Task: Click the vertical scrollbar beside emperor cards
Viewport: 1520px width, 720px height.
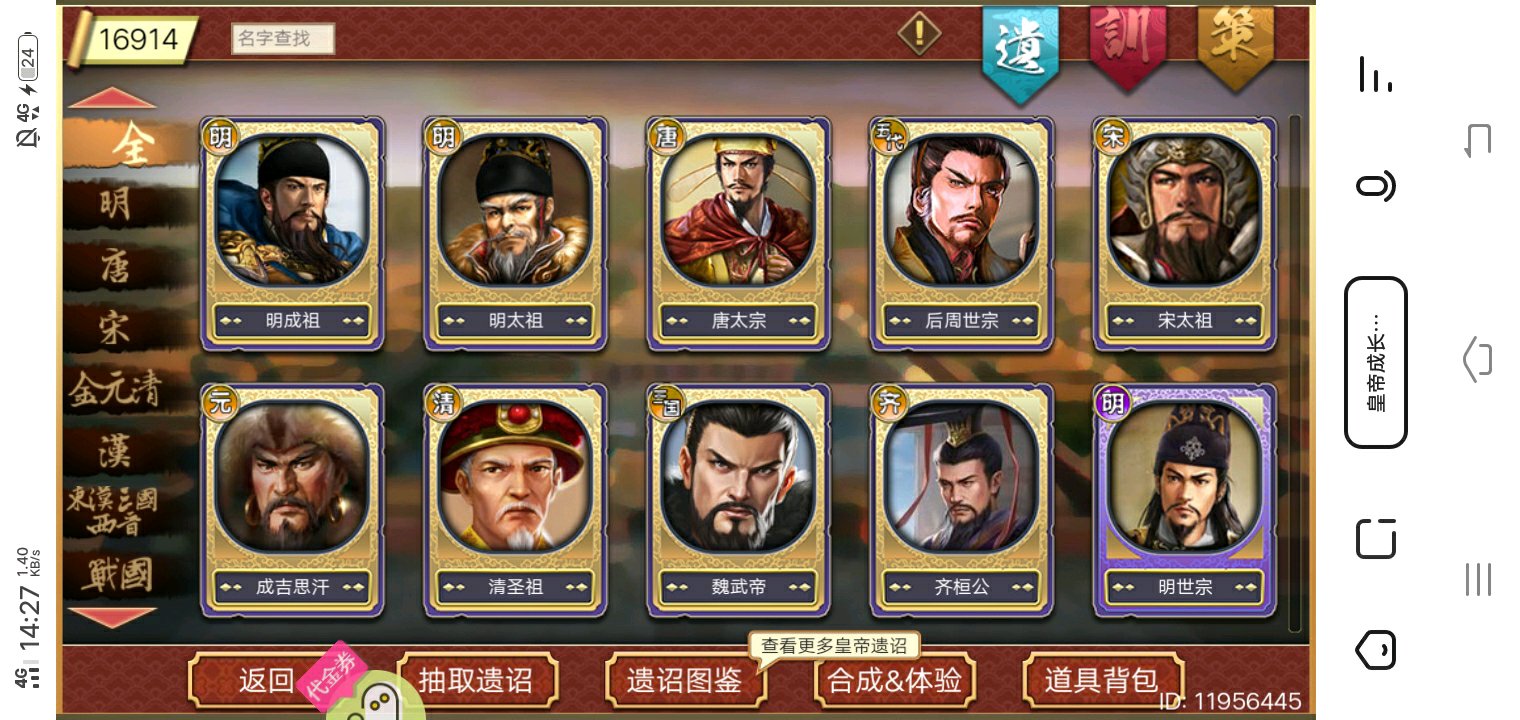Action: [x=1295, y=373]
